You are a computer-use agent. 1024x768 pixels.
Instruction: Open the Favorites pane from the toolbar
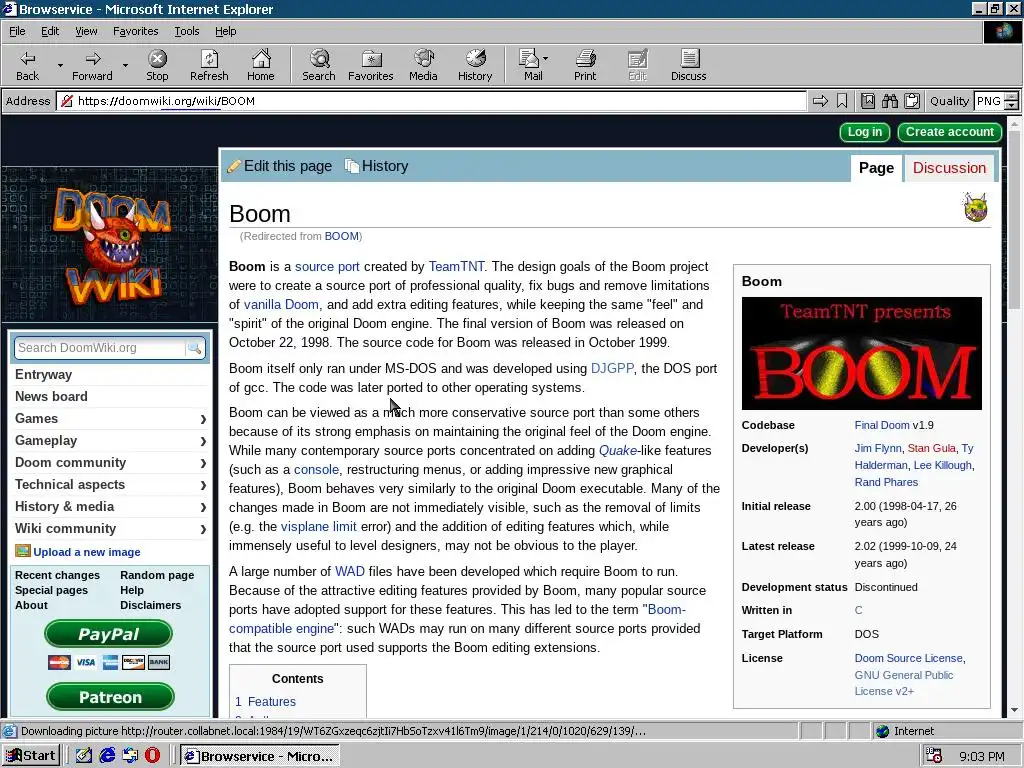click(370, 65)
